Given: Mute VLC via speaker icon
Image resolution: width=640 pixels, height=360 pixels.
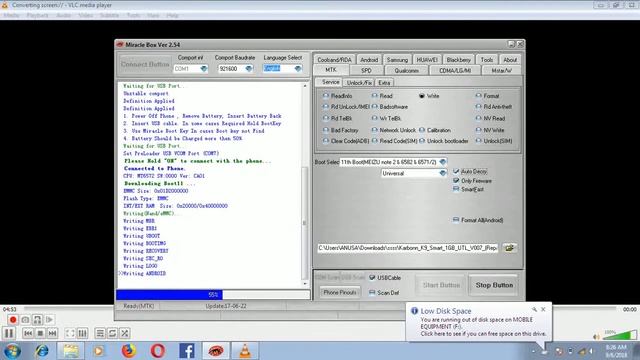Looking at the screenshot, I should coord(596,337).
